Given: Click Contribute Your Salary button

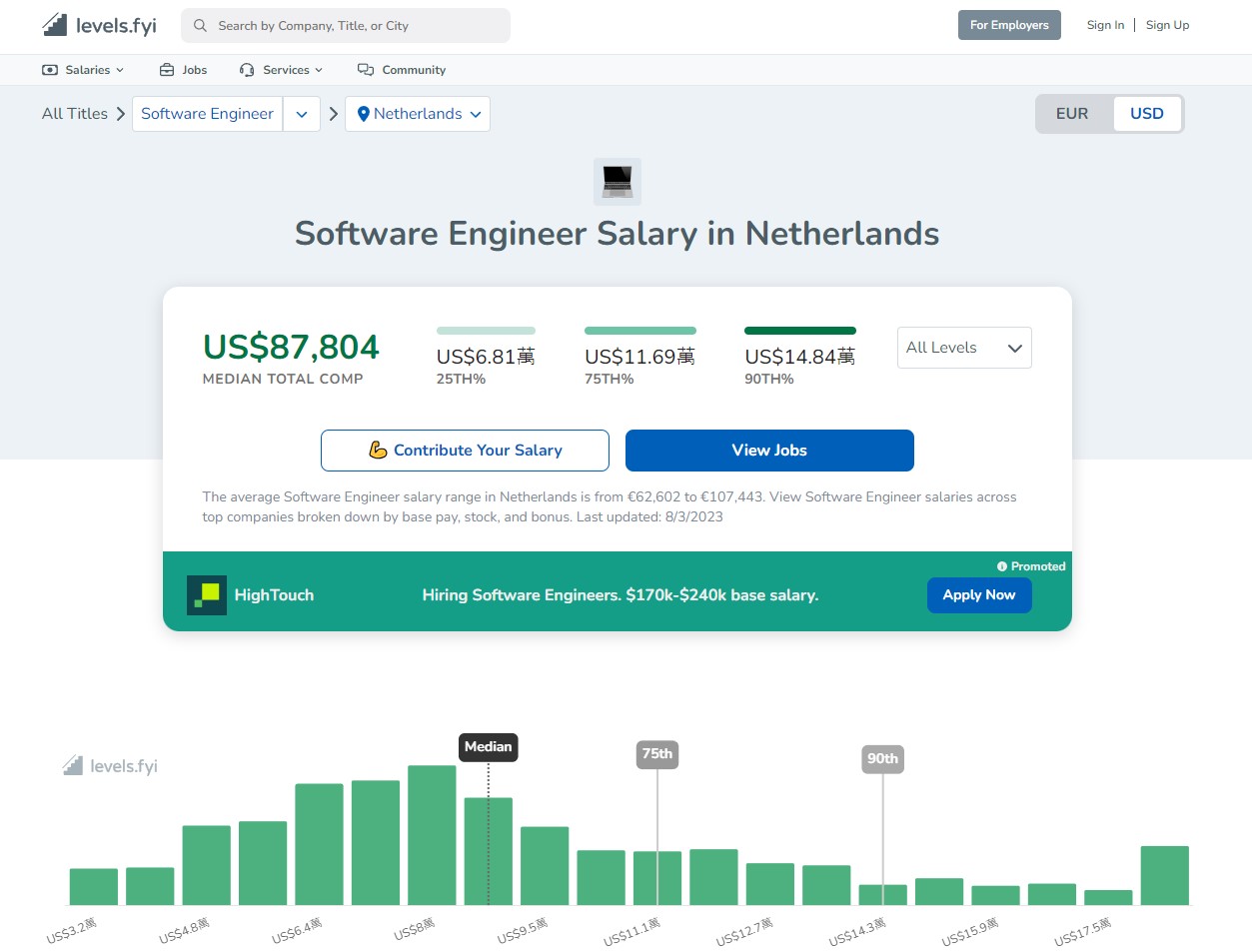Looking at the screenshot, I should [x=465, y=451].
